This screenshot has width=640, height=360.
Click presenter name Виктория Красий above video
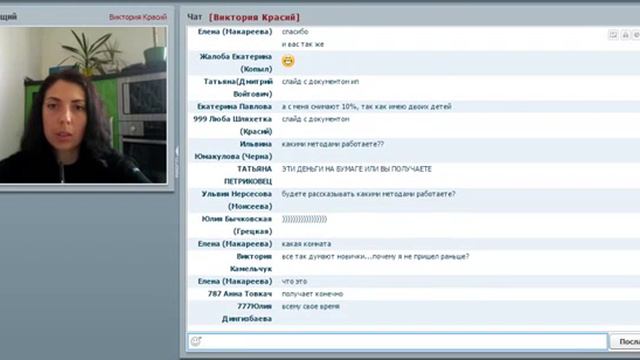pyautogui.click(x=138, y=17)
